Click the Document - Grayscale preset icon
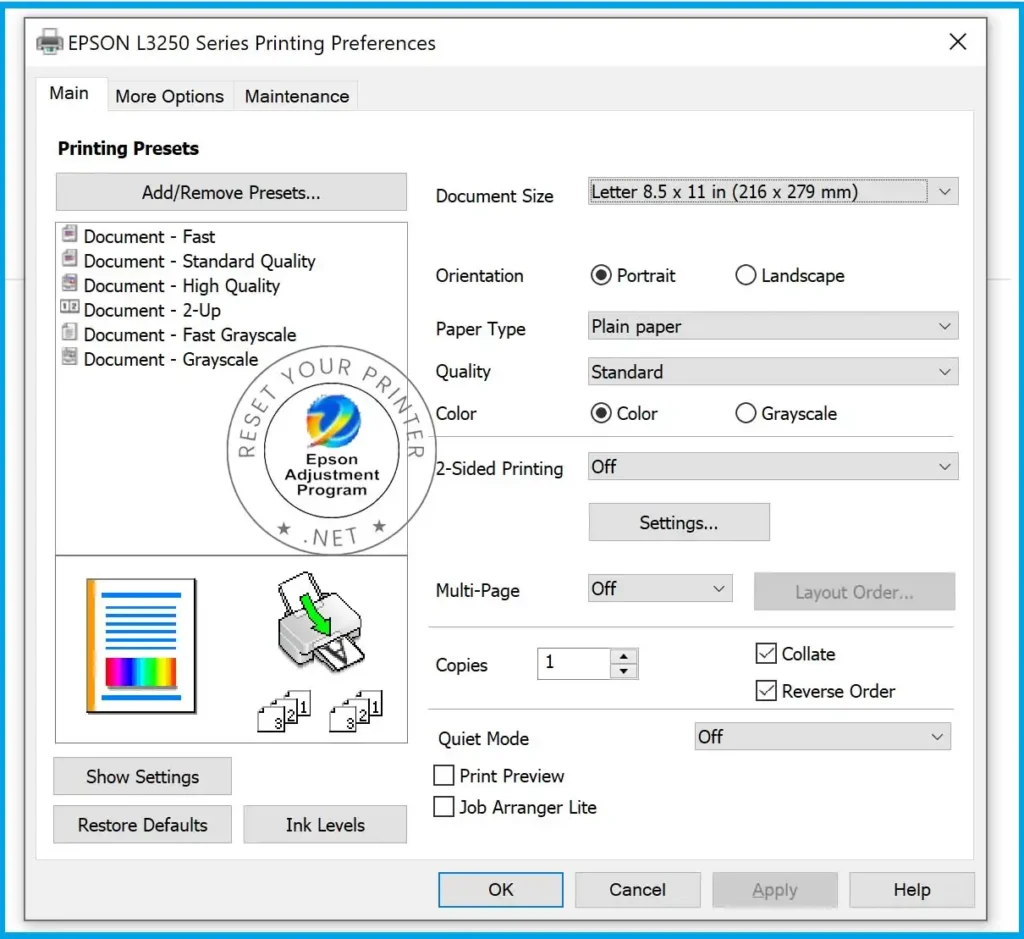Viewport: 1024px width, 939px height. pos(70,357)
